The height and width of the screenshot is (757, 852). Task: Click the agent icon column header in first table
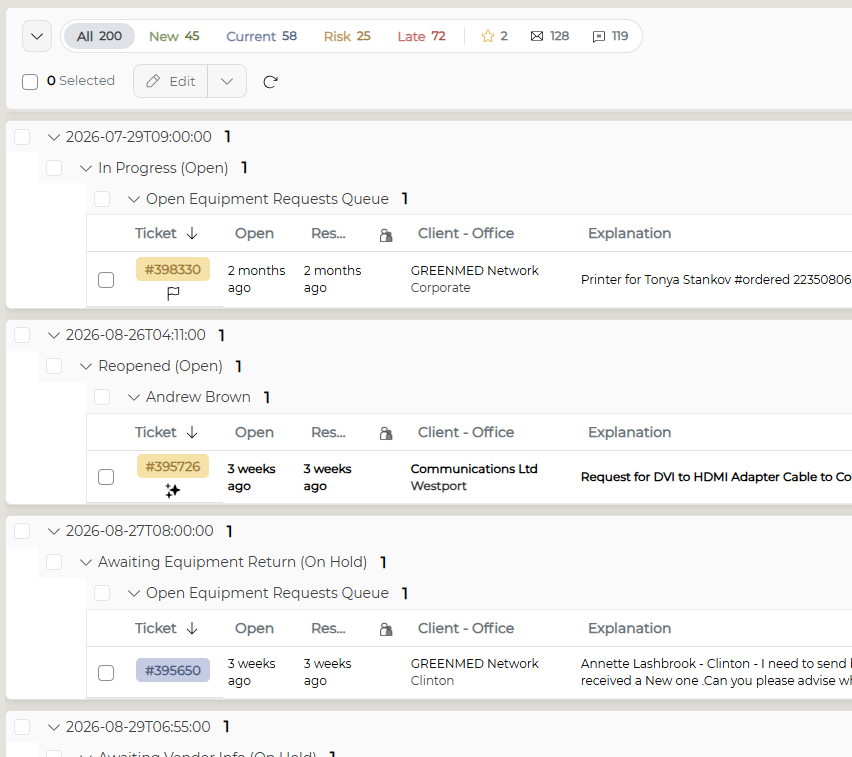tap(386, 235)
